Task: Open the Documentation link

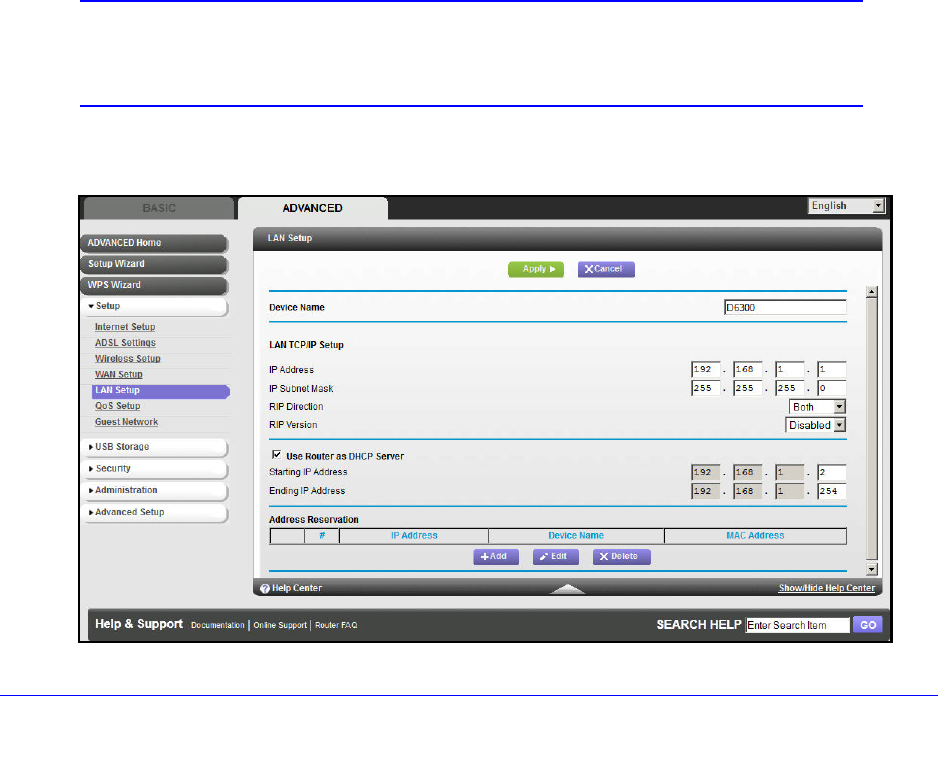Action: click(217, 625)
